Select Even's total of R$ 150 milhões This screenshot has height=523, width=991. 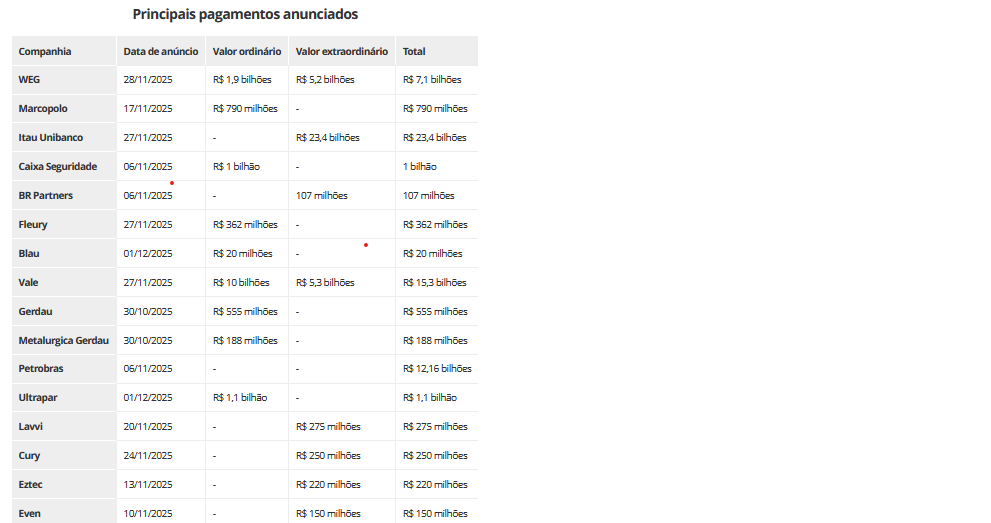pyautogui.click(x=435, y=514)
